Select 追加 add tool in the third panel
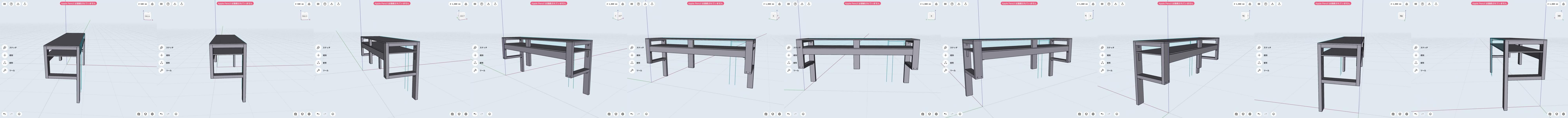The height and width of the screenshot is (118, 1568). coord(321,55)
